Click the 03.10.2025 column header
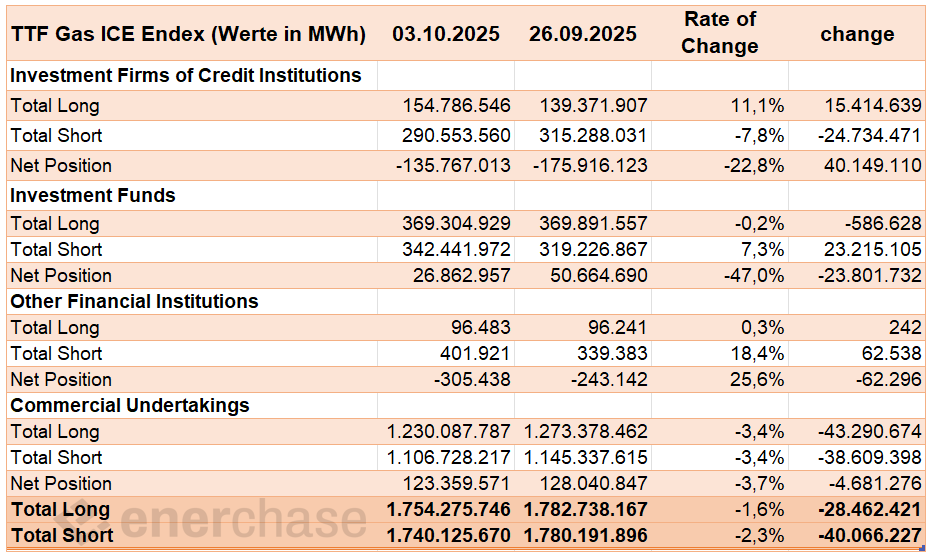 pos(446,34)
